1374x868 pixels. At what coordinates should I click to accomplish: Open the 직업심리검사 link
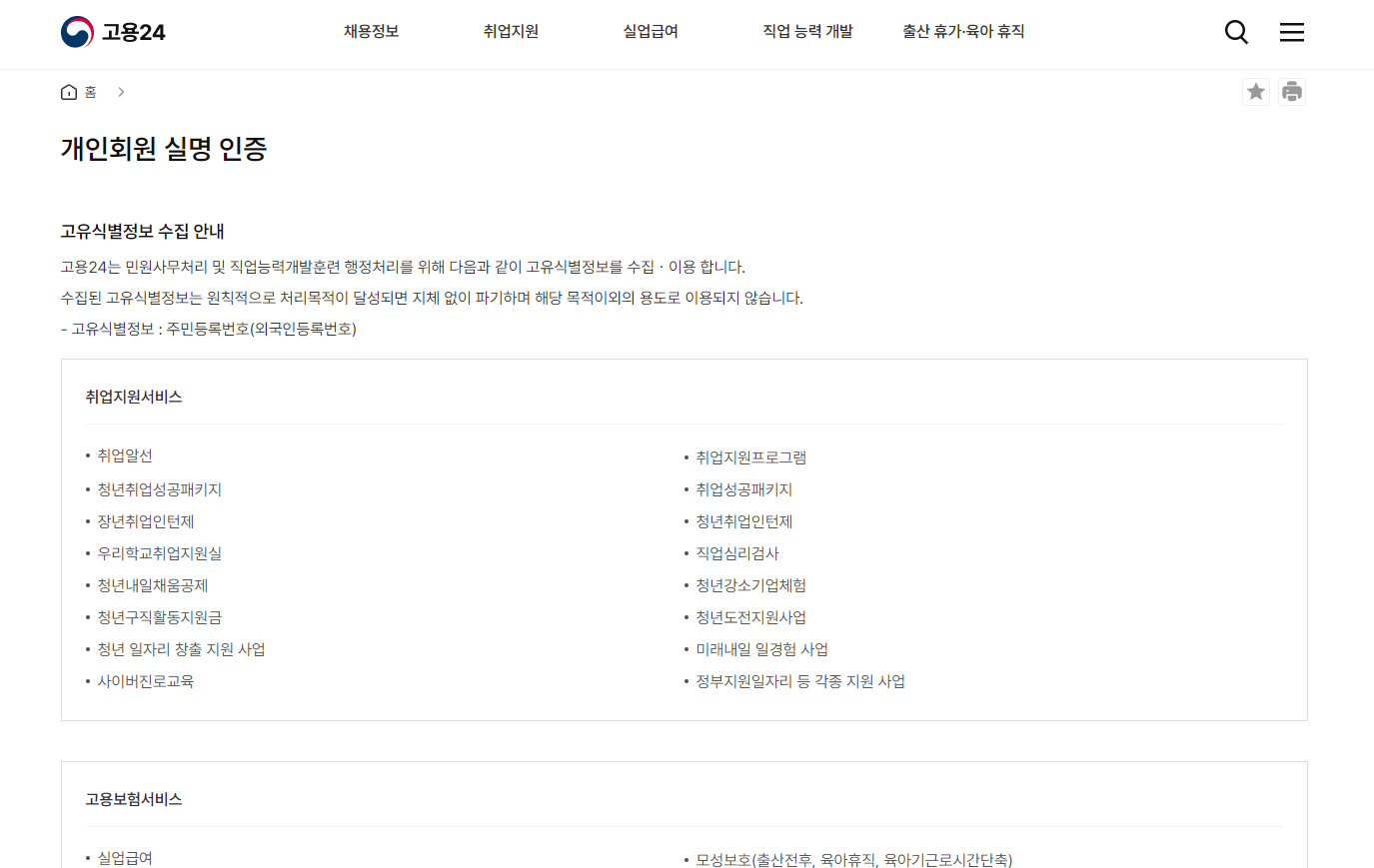click(738, 553)
